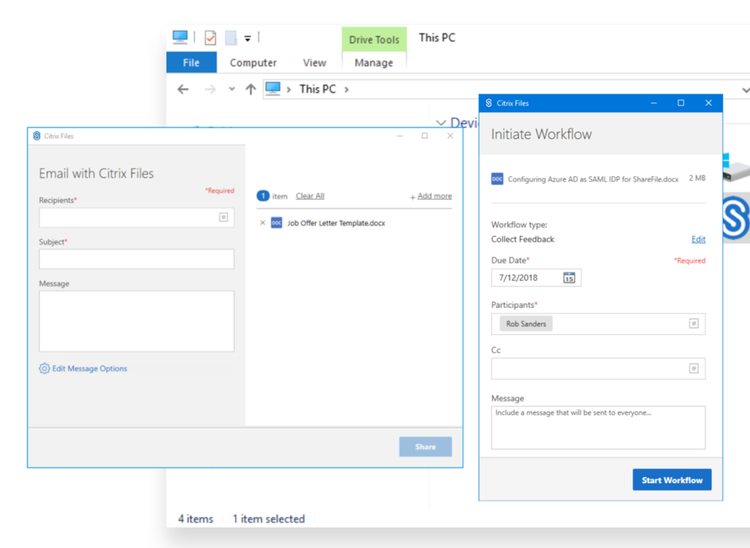This screenshot has width=750, height=548.
Task: Click the doc icon for Configuring Azure AD file
Action: click(497, 179)
